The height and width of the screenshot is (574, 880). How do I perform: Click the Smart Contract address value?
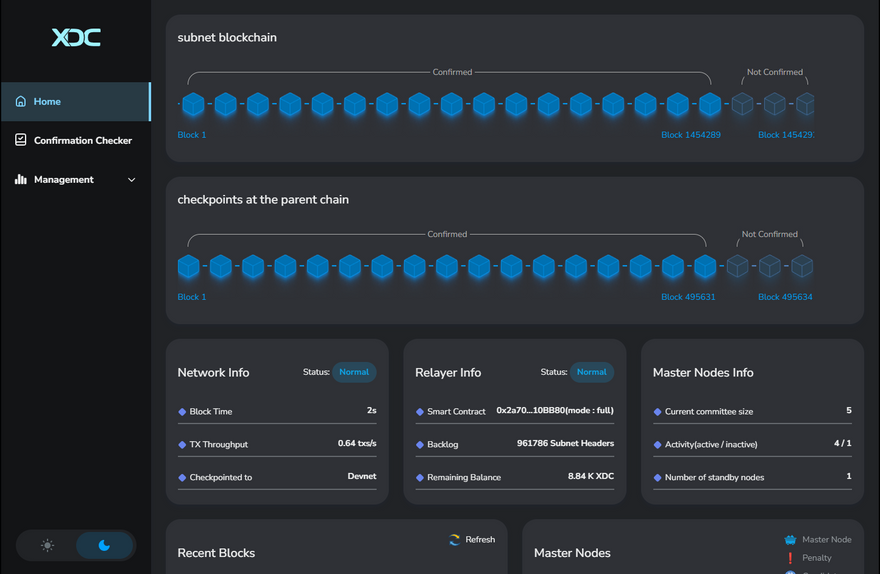coord(554,411)
